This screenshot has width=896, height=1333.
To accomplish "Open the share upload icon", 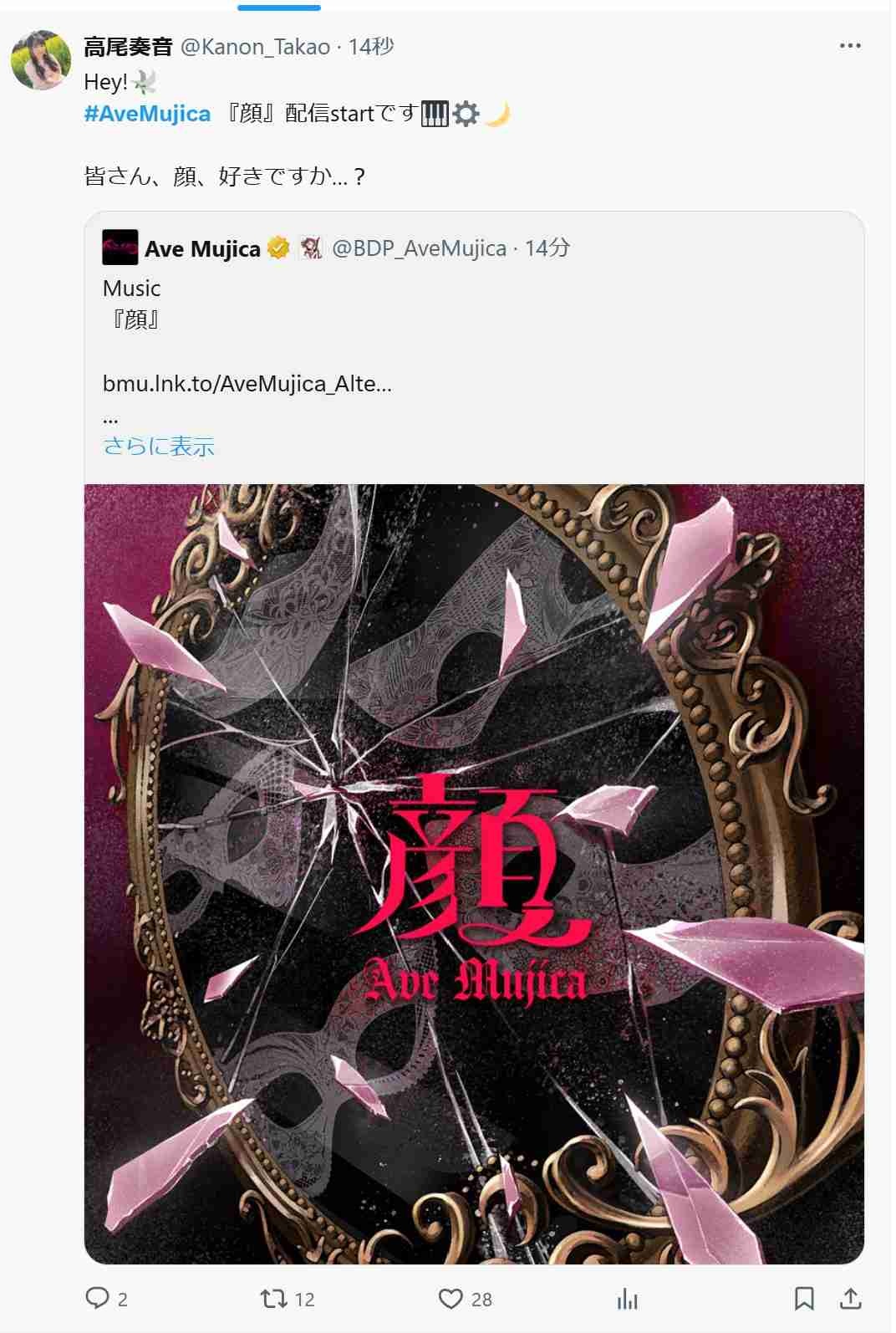I will pos(850,1298).
